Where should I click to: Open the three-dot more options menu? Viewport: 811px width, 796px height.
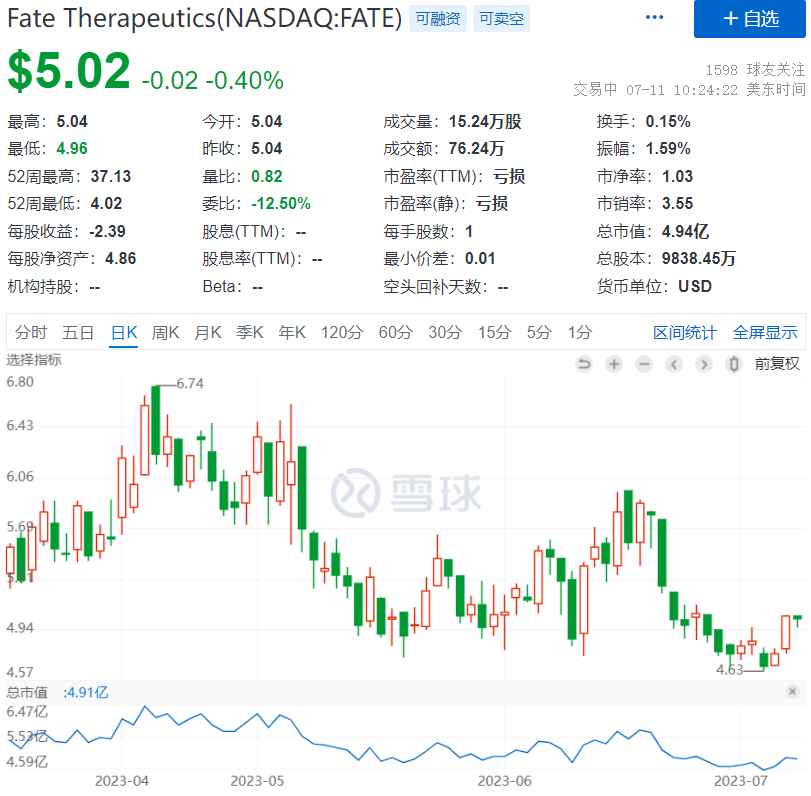(x=655, y=18)
